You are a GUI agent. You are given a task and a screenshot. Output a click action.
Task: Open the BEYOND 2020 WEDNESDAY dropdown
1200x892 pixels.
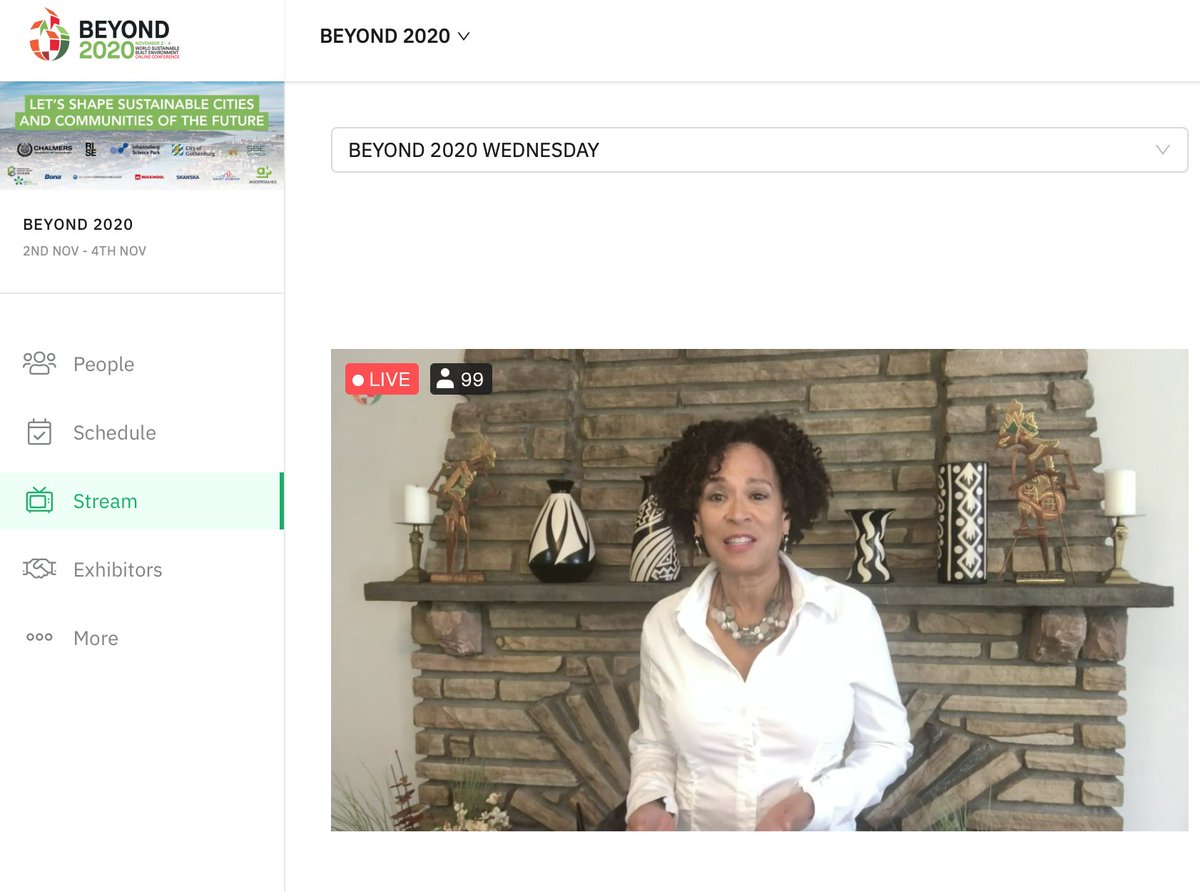(757, 150)
